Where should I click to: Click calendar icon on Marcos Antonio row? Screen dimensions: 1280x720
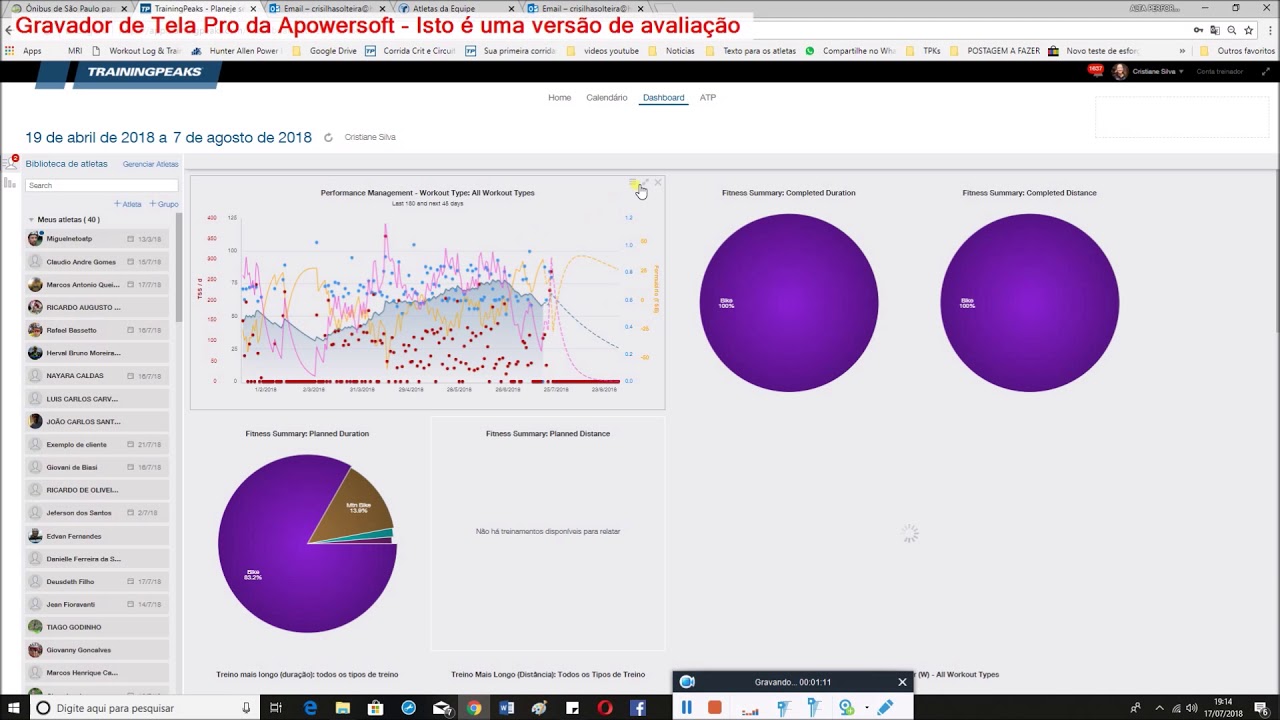pos(130,285)
